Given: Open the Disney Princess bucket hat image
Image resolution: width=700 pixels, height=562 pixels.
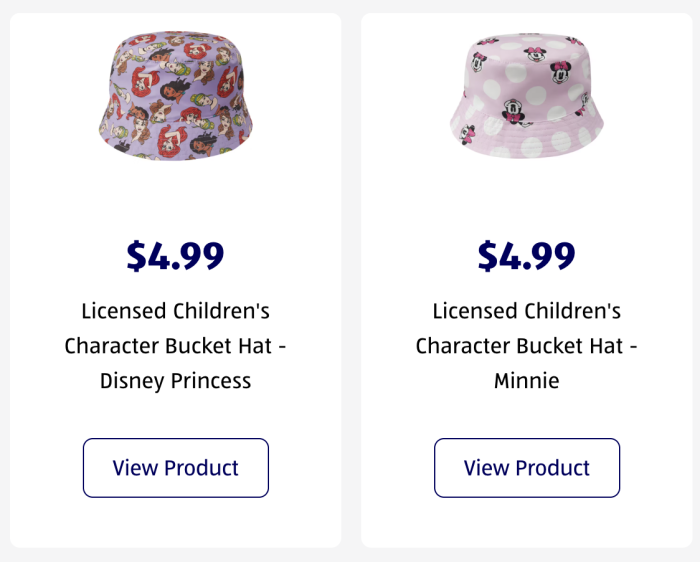Looking at the screenshot, I should 175,96.
